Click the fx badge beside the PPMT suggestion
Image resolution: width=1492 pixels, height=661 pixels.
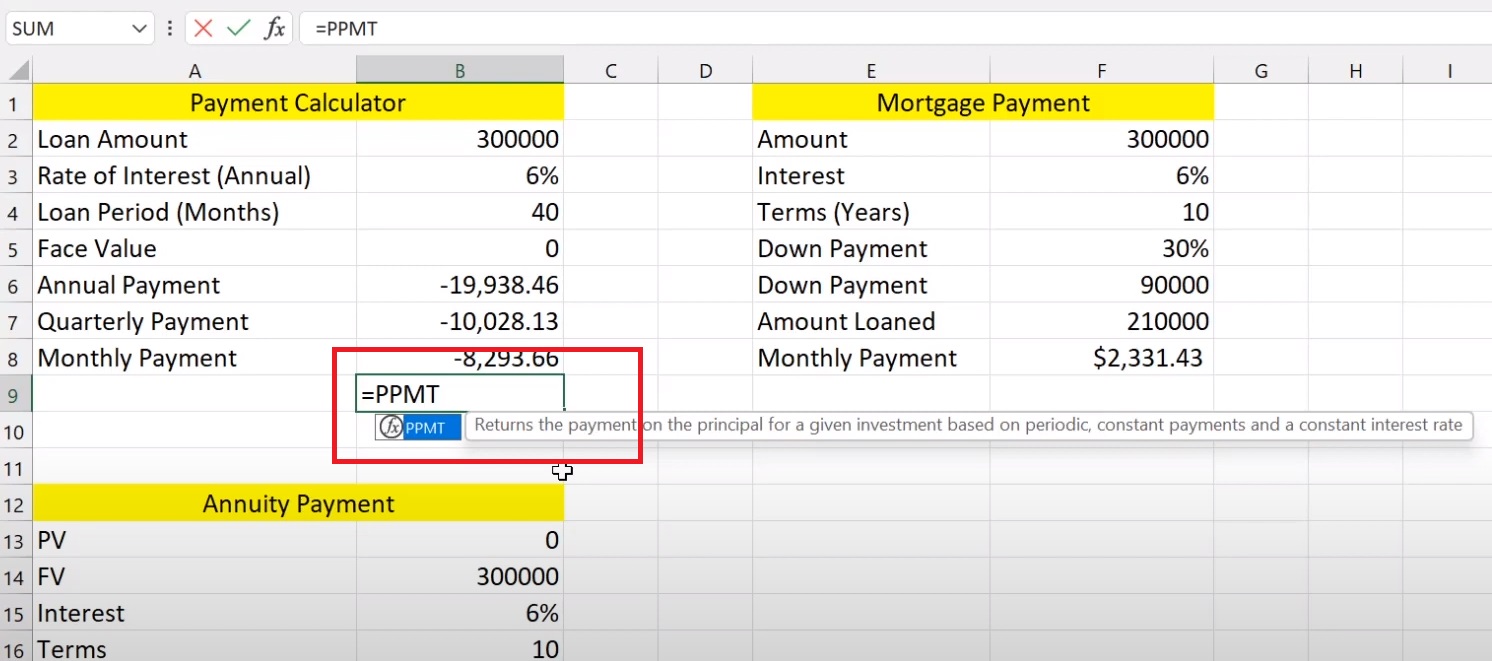(x=388, y=427)
